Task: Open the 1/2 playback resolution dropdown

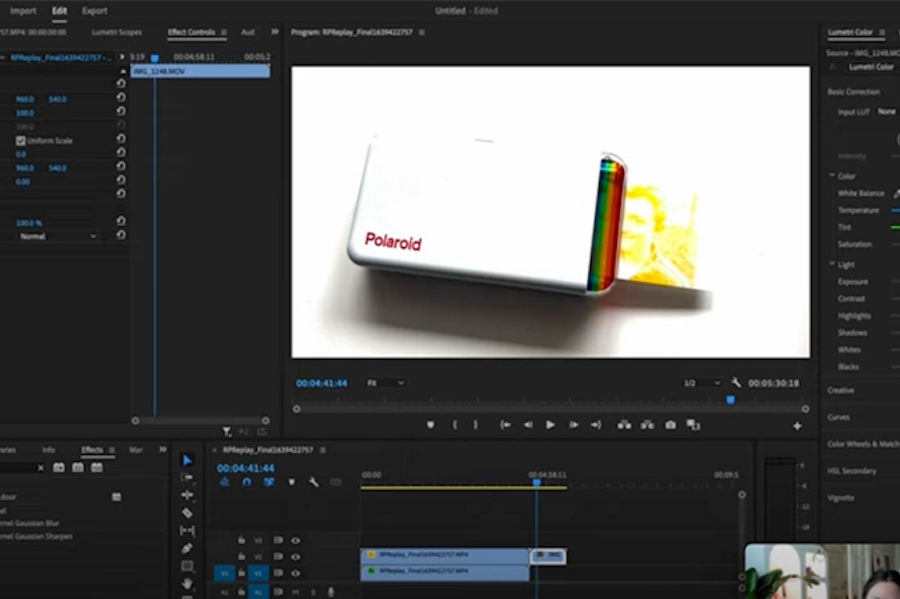Action: (701, 383)
